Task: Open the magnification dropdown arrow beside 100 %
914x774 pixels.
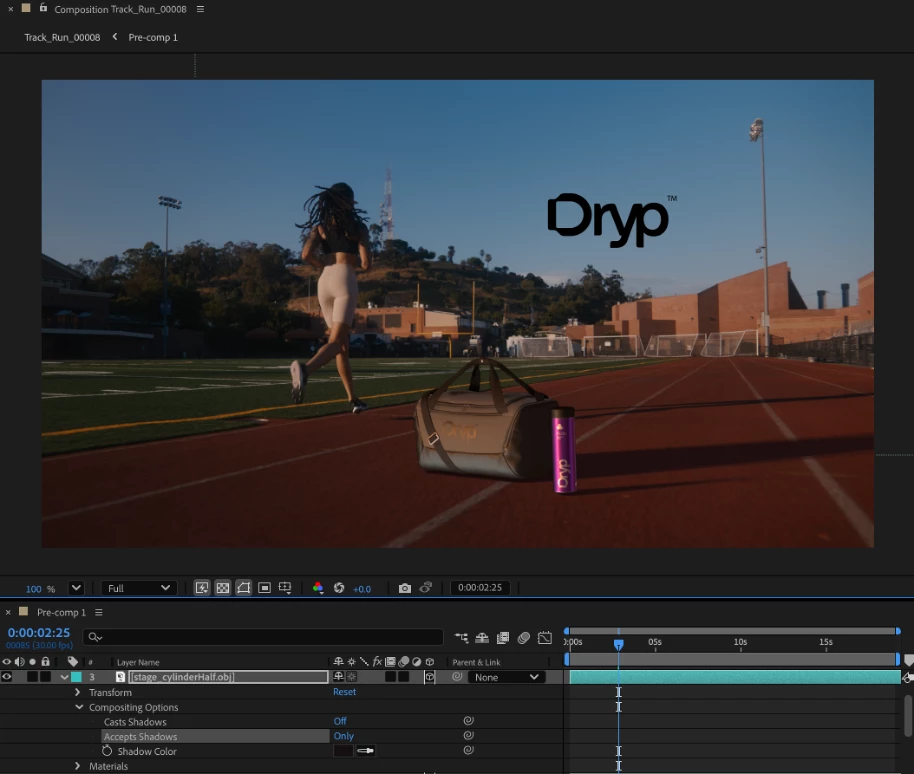Action: (x=76, y=587)
